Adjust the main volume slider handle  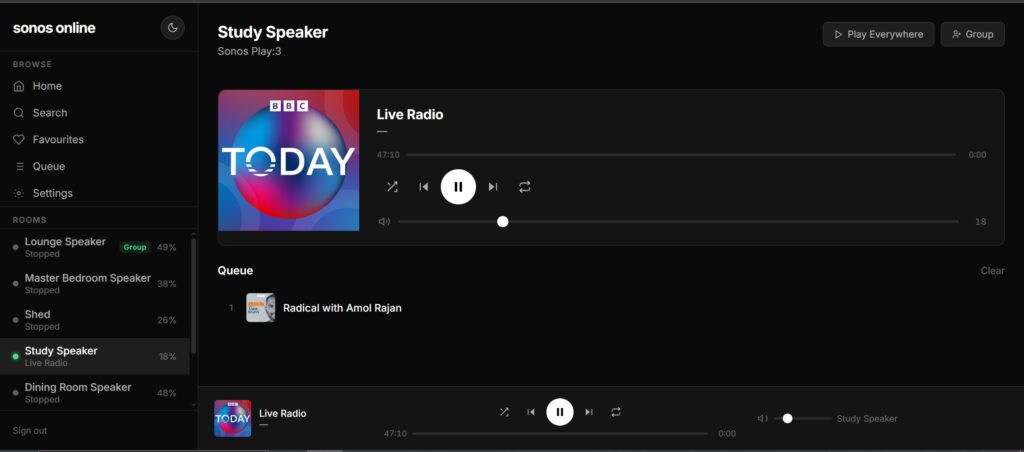[x=502, y=221]
